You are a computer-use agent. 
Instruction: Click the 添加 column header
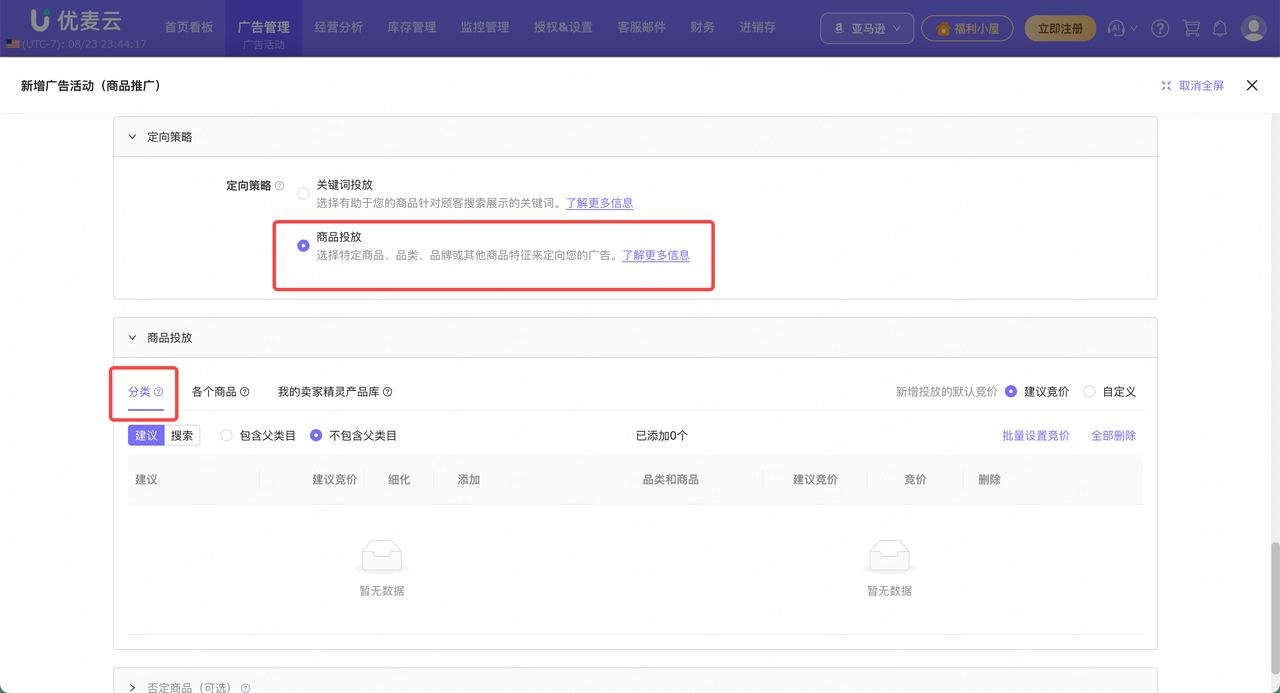(469, 480)
